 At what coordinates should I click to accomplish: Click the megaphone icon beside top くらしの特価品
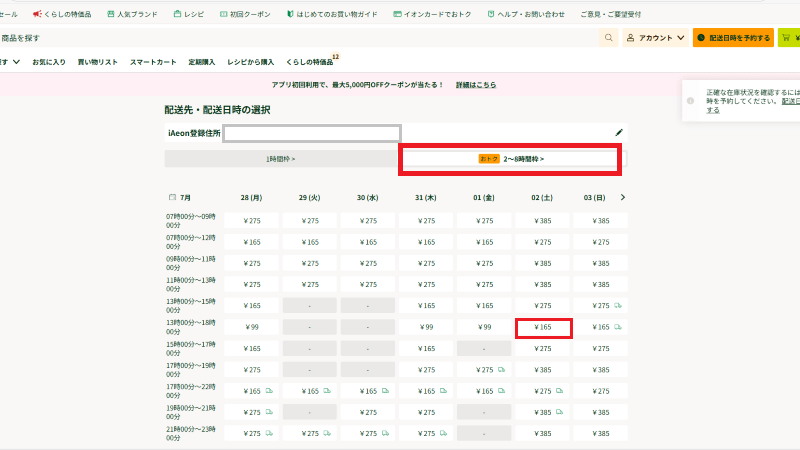pos(37,14)
